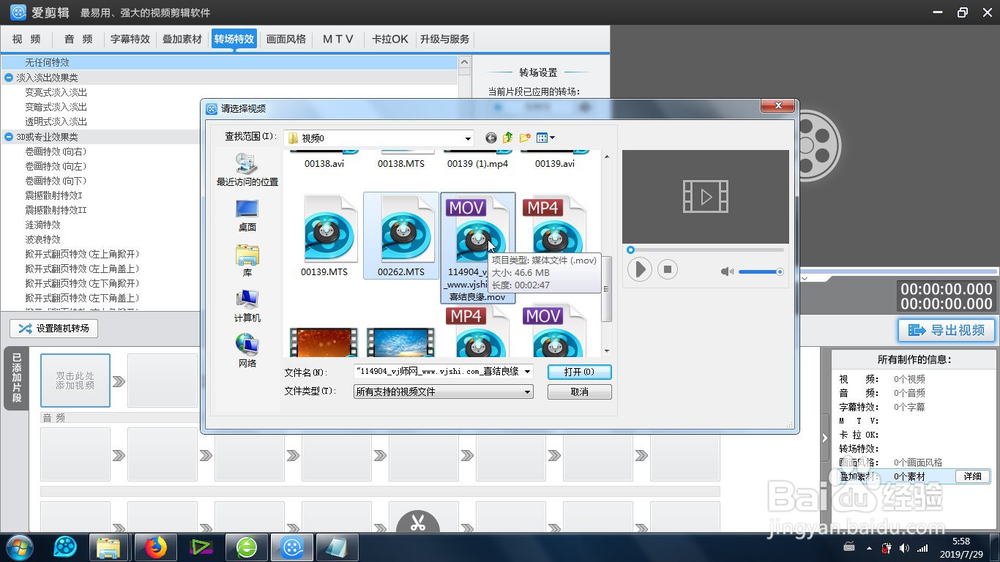This screenshot has width=1000, height=562.
Task: Click the 双击此处添加视频 clip slot
Action: click(75, 381)
